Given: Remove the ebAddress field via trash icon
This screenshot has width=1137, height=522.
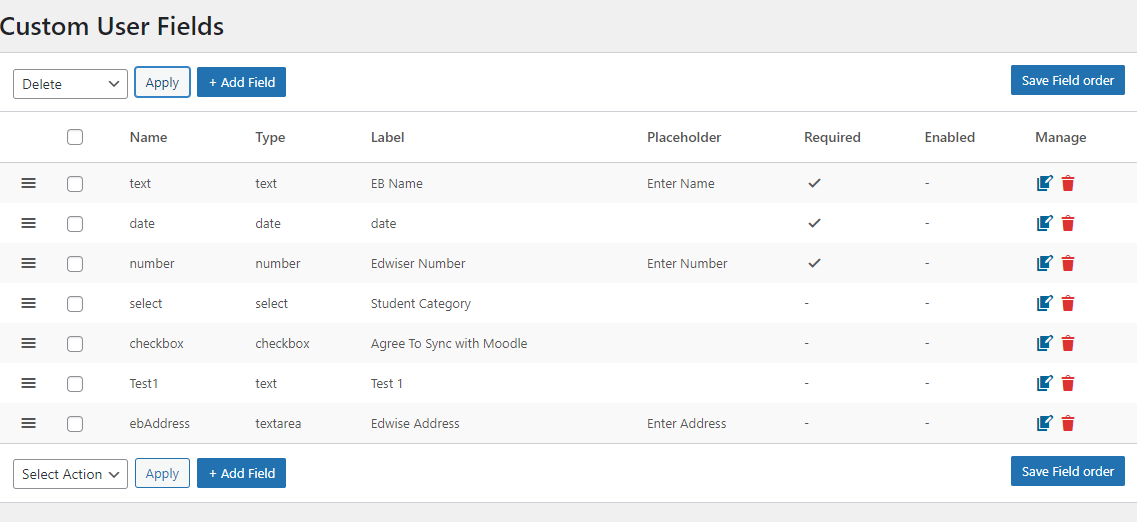Looking at the screenshot, I should coord(1067,423).
